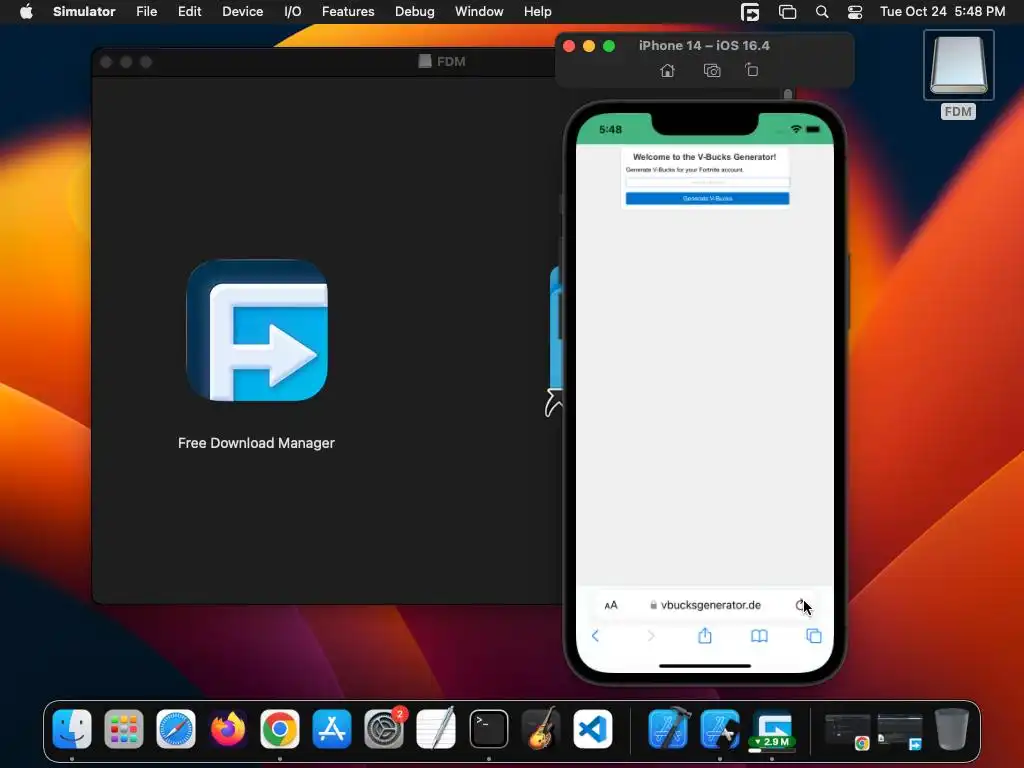
Task: Click the Free Download Manager app icon
Action: (257, 330)
